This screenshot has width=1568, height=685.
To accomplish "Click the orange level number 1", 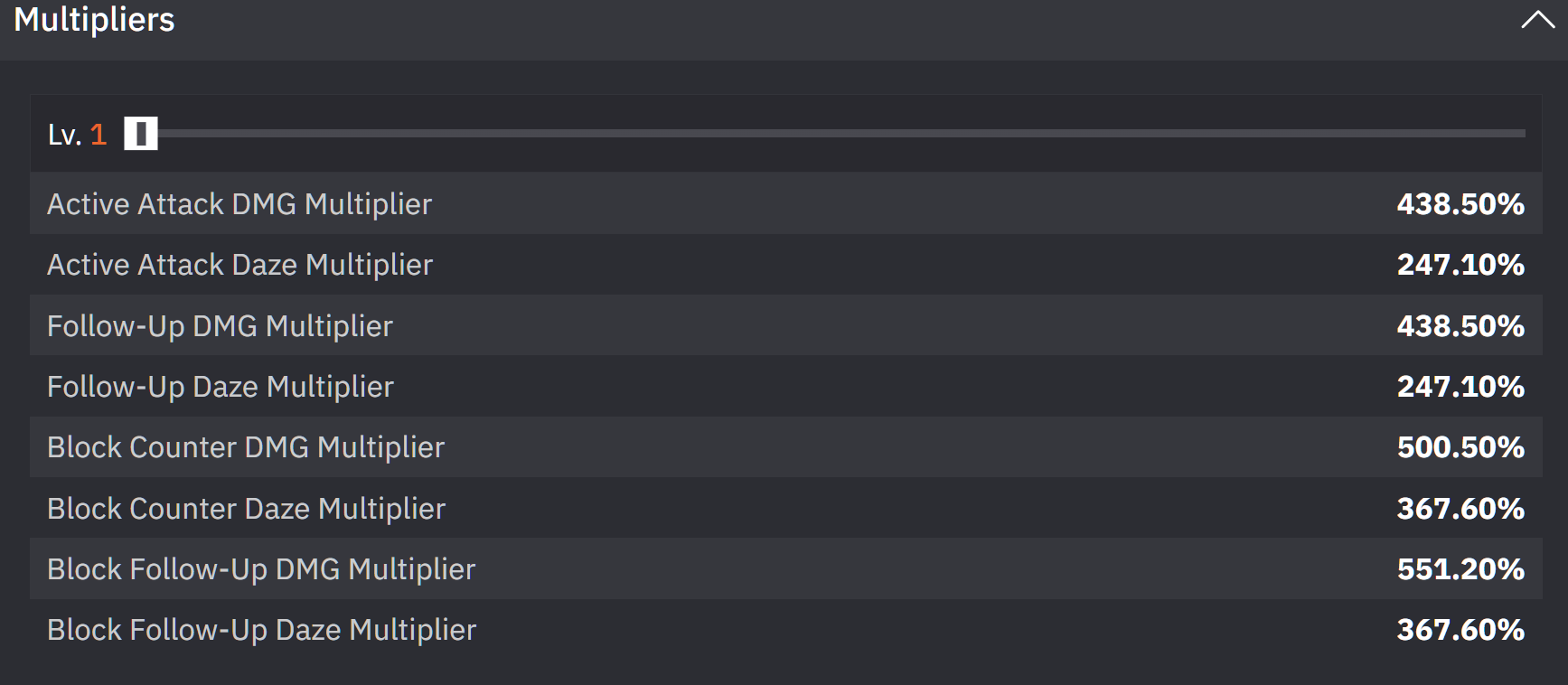I will 99,135.
